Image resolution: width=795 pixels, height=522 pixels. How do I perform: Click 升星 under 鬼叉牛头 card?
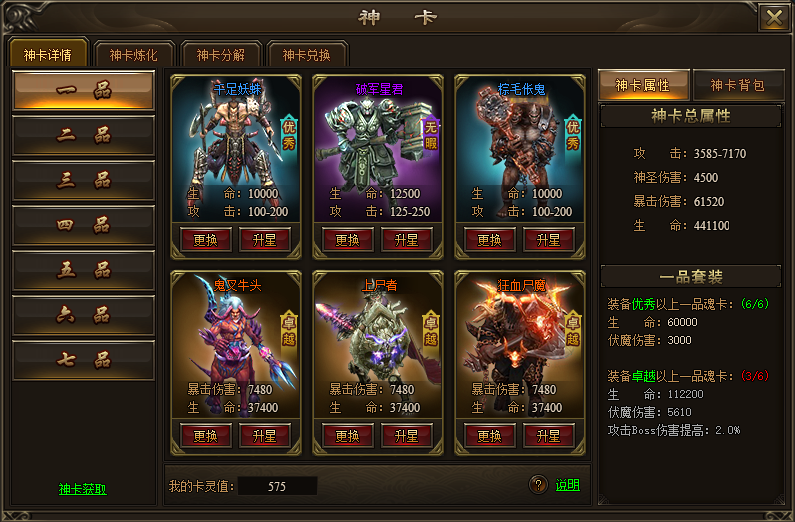click(265, 436)
